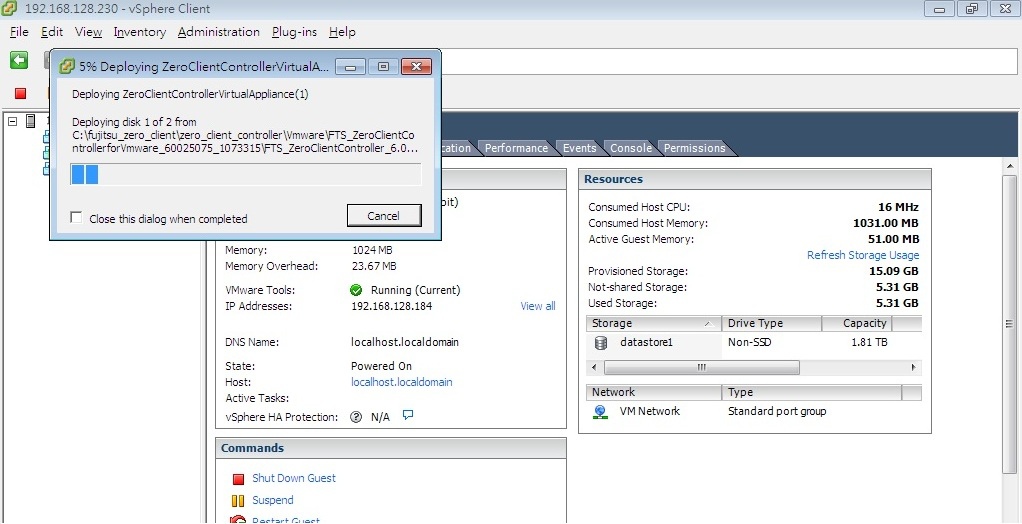Sort by Network column header
This screenshot has height=524, width=1022.
point(654,392)
